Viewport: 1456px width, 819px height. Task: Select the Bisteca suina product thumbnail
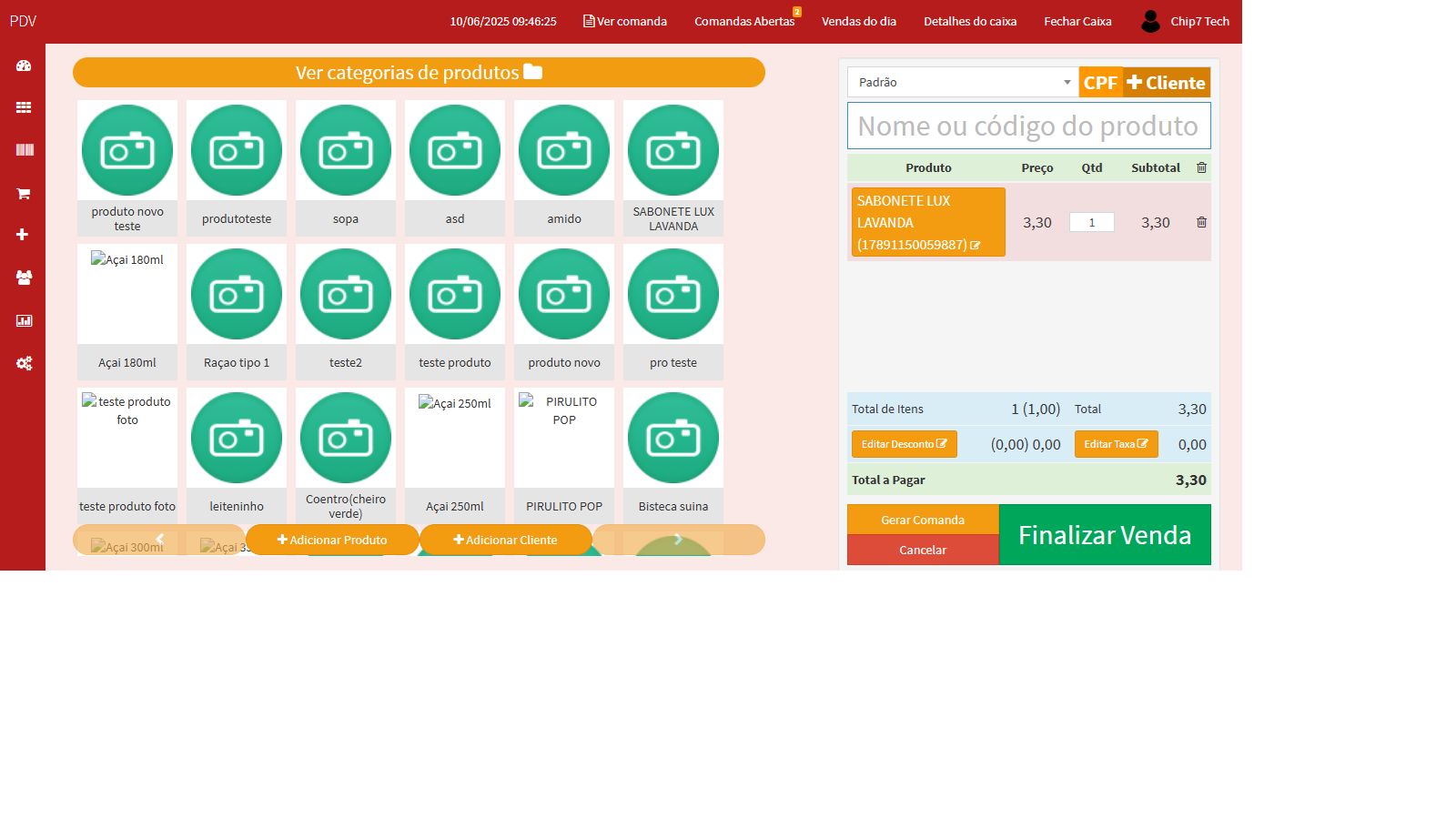[x=673, y=438]
